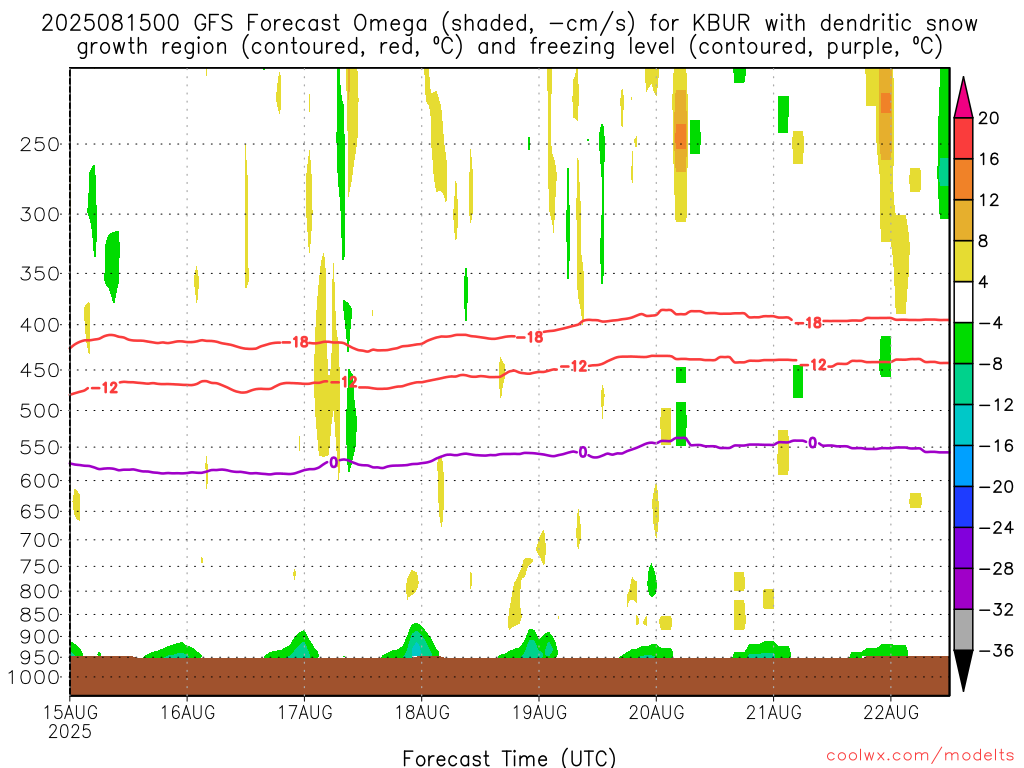This screenshot has height=768, width=1024.
Task: Click the 17AUG date label
Action: 305,712
